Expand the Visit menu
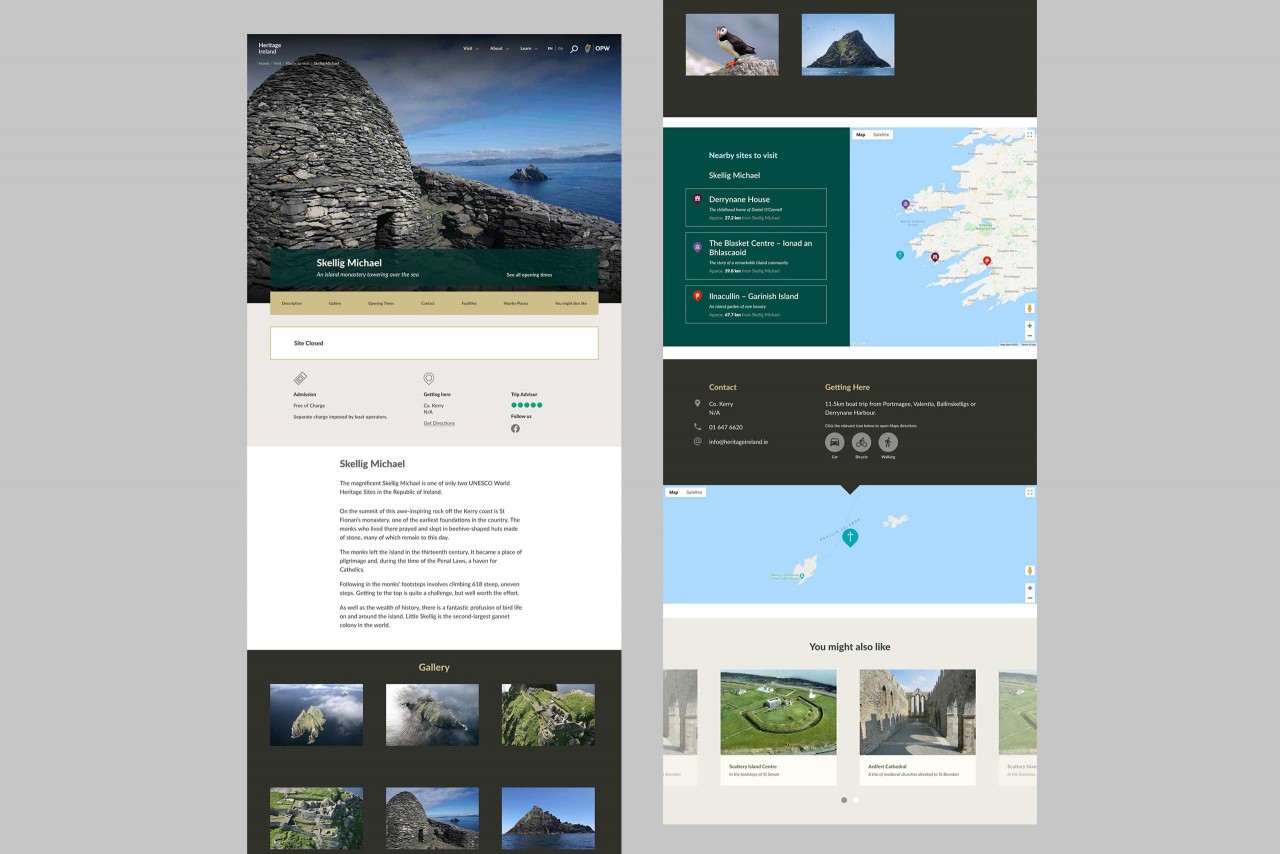 470,48
